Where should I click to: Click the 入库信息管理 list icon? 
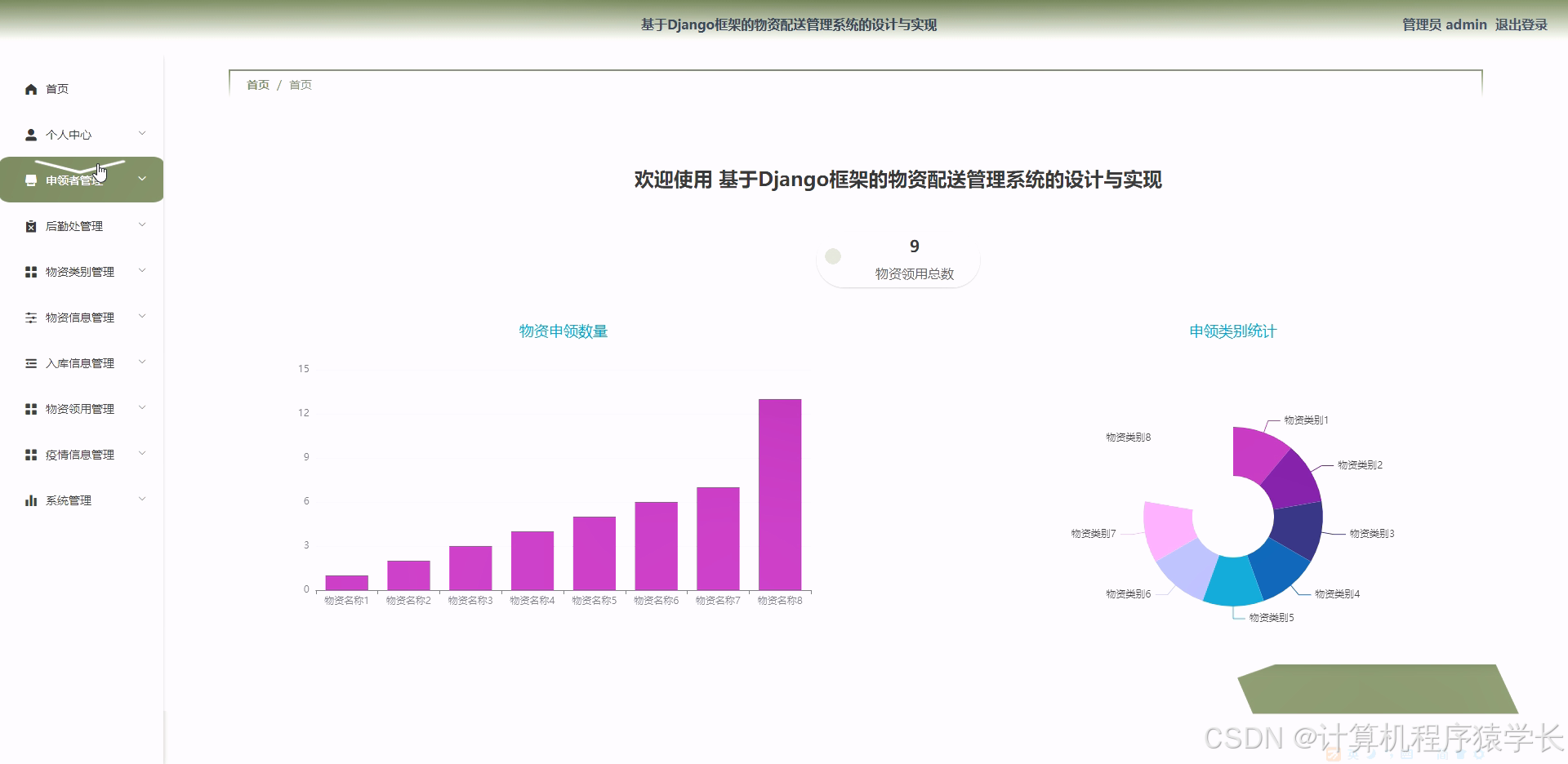coord(30,362)
